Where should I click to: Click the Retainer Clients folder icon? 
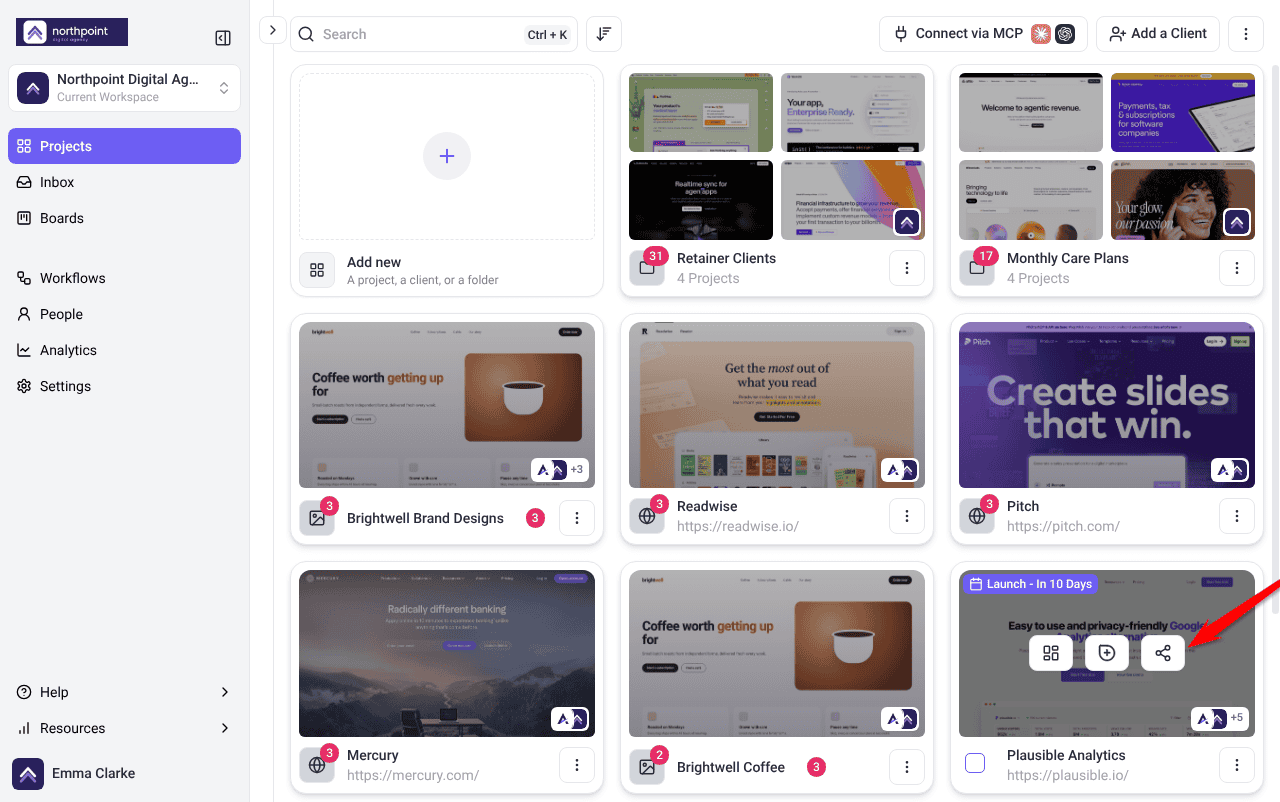647,268
